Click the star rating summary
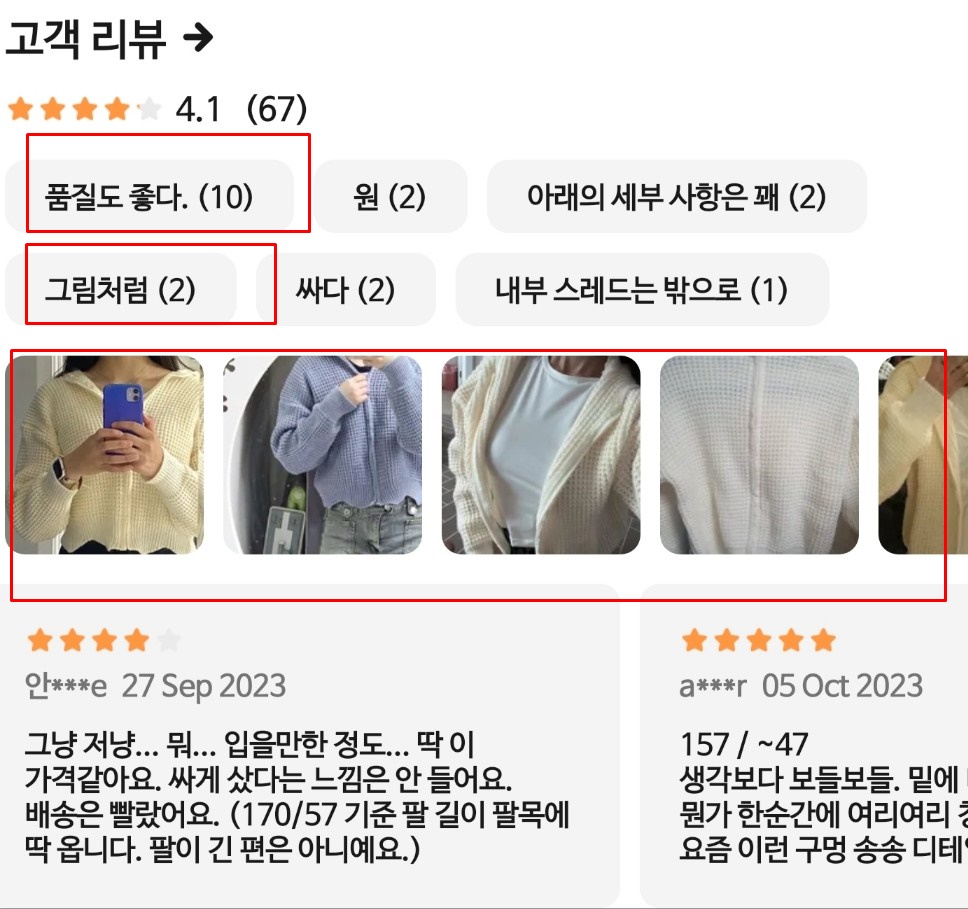Image resolution: width=968 pixels, height=909 pixels. [85, 109]
